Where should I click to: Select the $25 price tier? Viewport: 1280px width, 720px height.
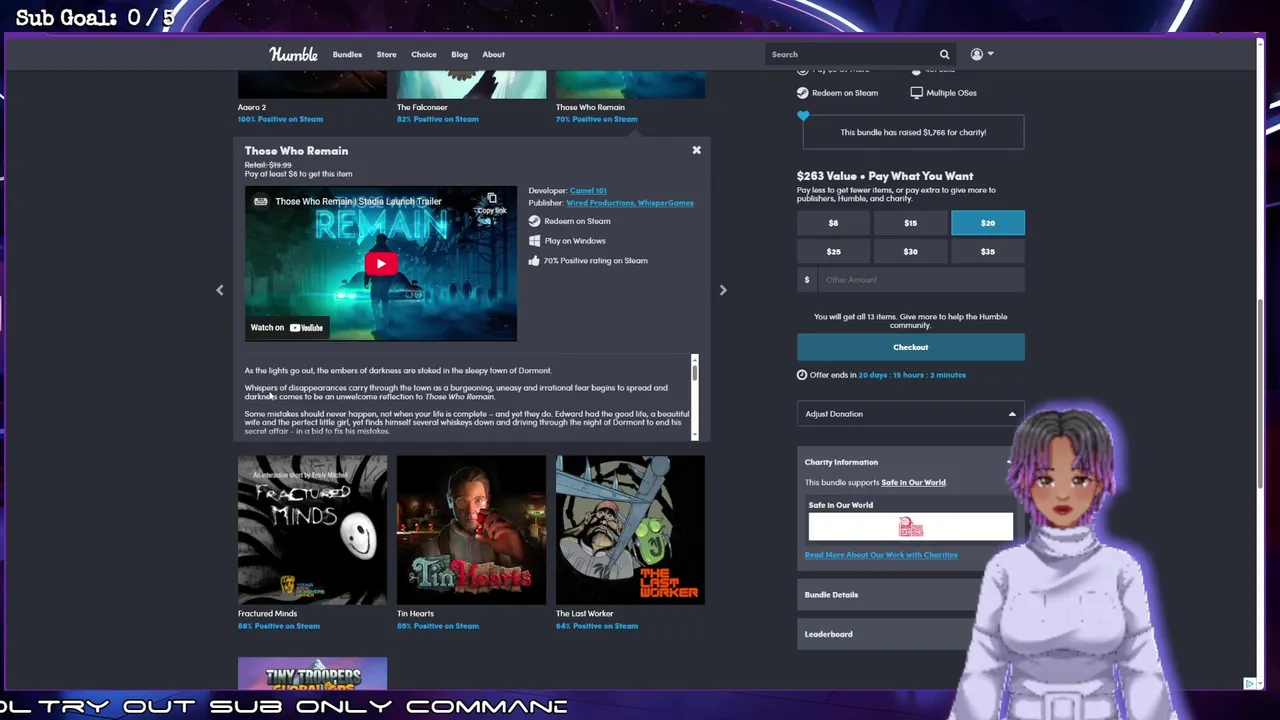[833, 252]
